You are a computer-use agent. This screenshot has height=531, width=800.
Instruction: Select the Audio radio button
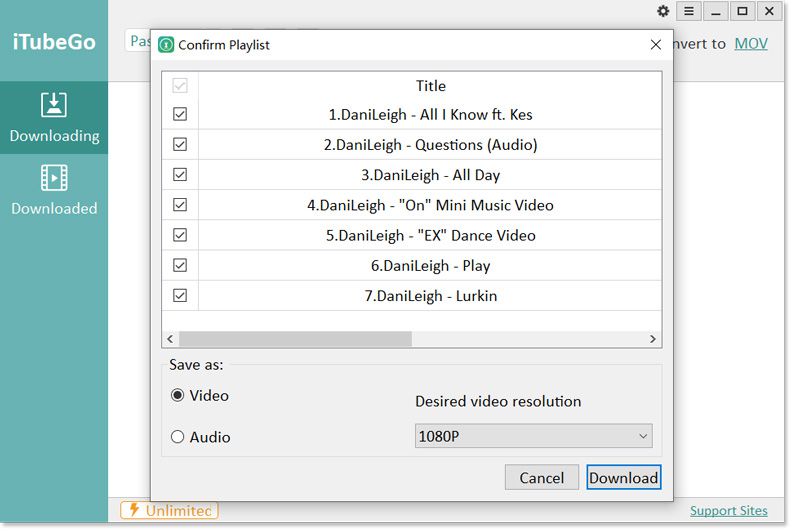point(177,437)
